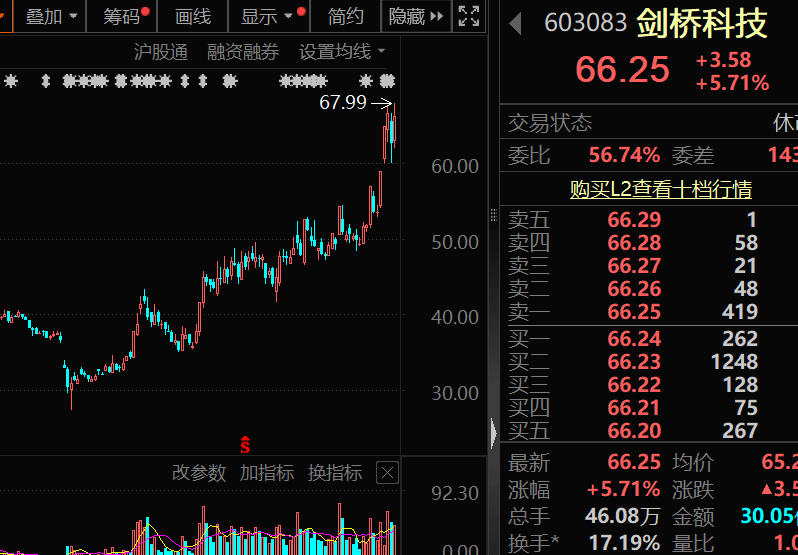
Task: Go to previous stock using the left arrow
Action: 516,23
